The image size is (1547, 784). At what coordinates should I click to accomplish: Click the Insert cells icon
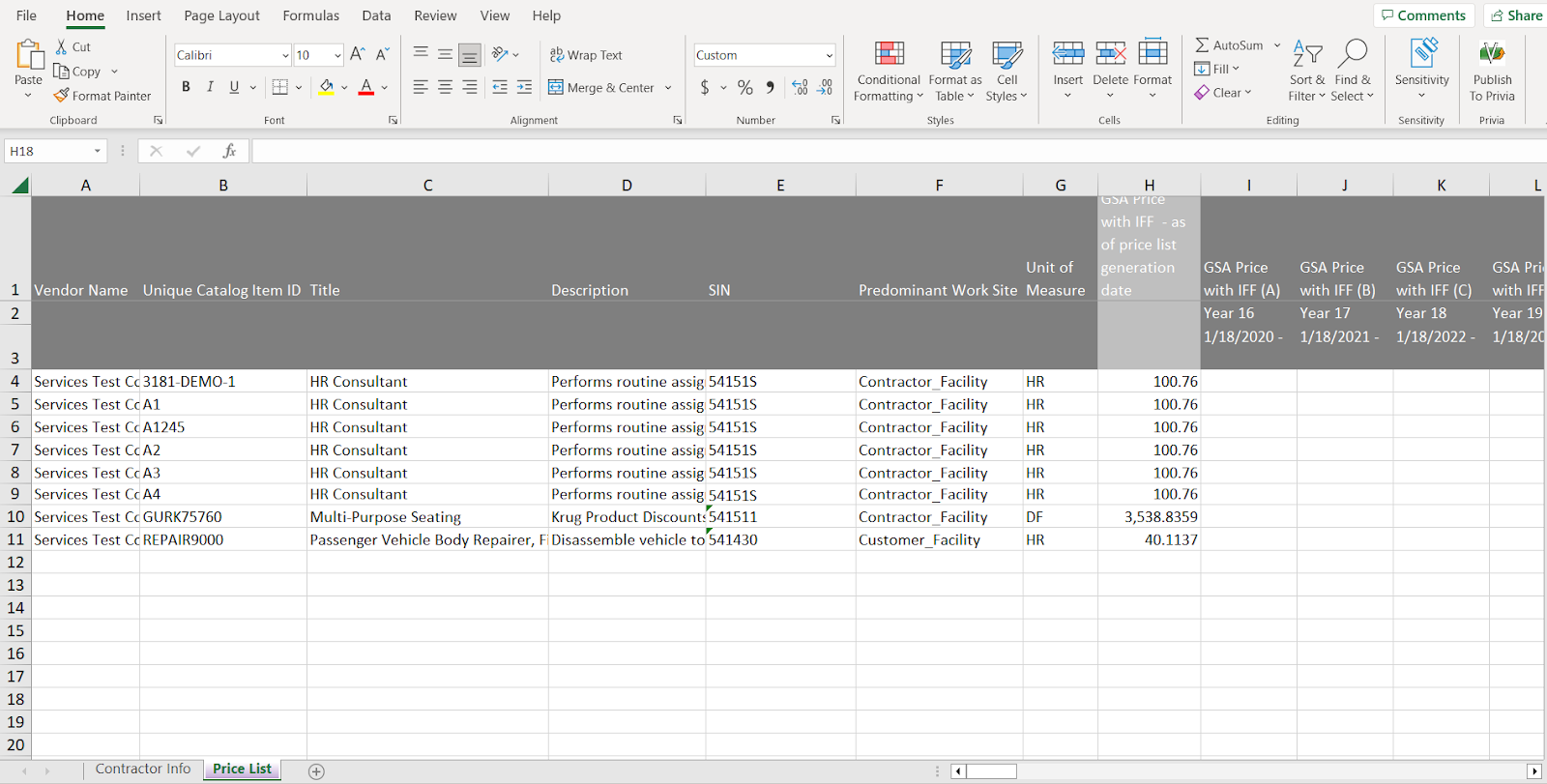(x=1067, y=54)
